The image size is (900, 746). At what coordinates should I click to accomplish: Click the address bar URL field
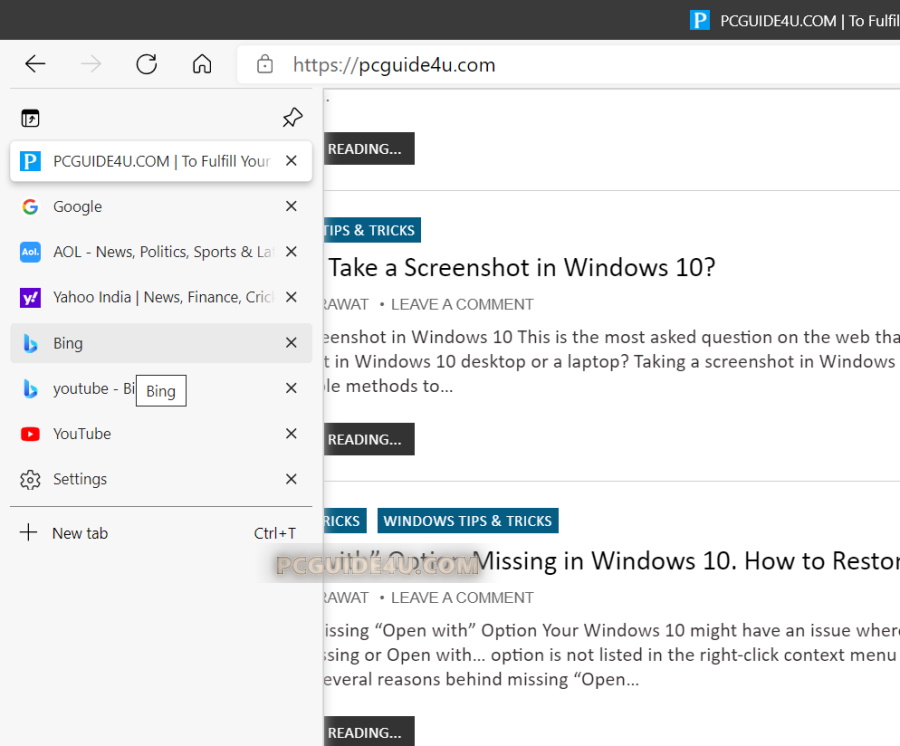(560, 65)
